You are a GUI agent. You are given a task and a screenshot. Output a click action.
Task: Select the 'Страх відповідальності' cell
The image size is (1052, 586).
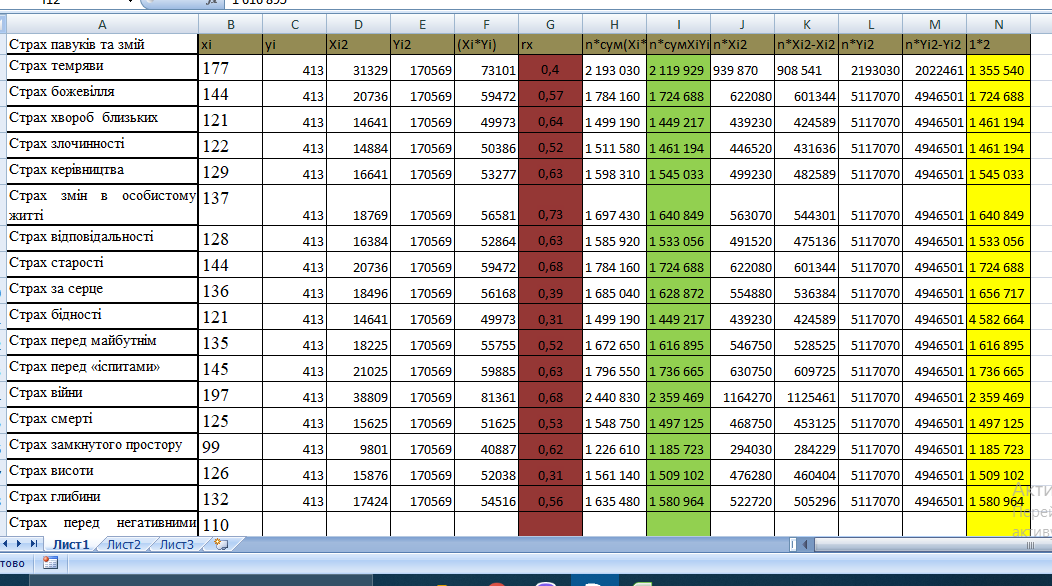point(102,238)
